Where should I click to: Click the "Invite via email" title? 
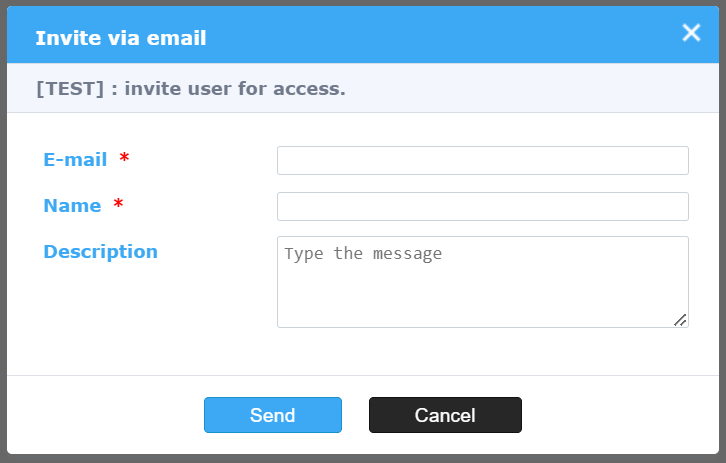[121, 38]
